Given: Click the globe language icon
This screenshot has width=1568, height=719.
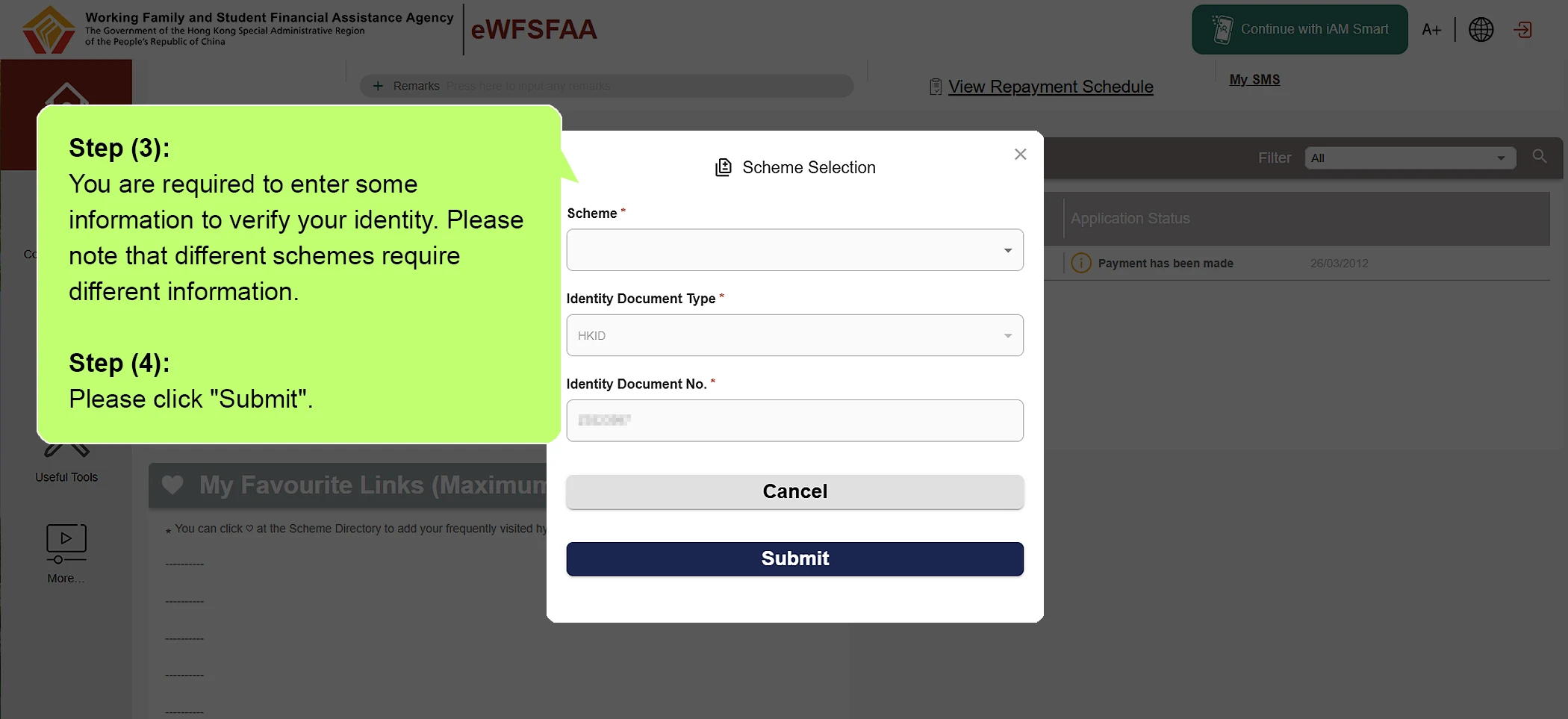Looking at the screenshot, I should (1481, 30).
